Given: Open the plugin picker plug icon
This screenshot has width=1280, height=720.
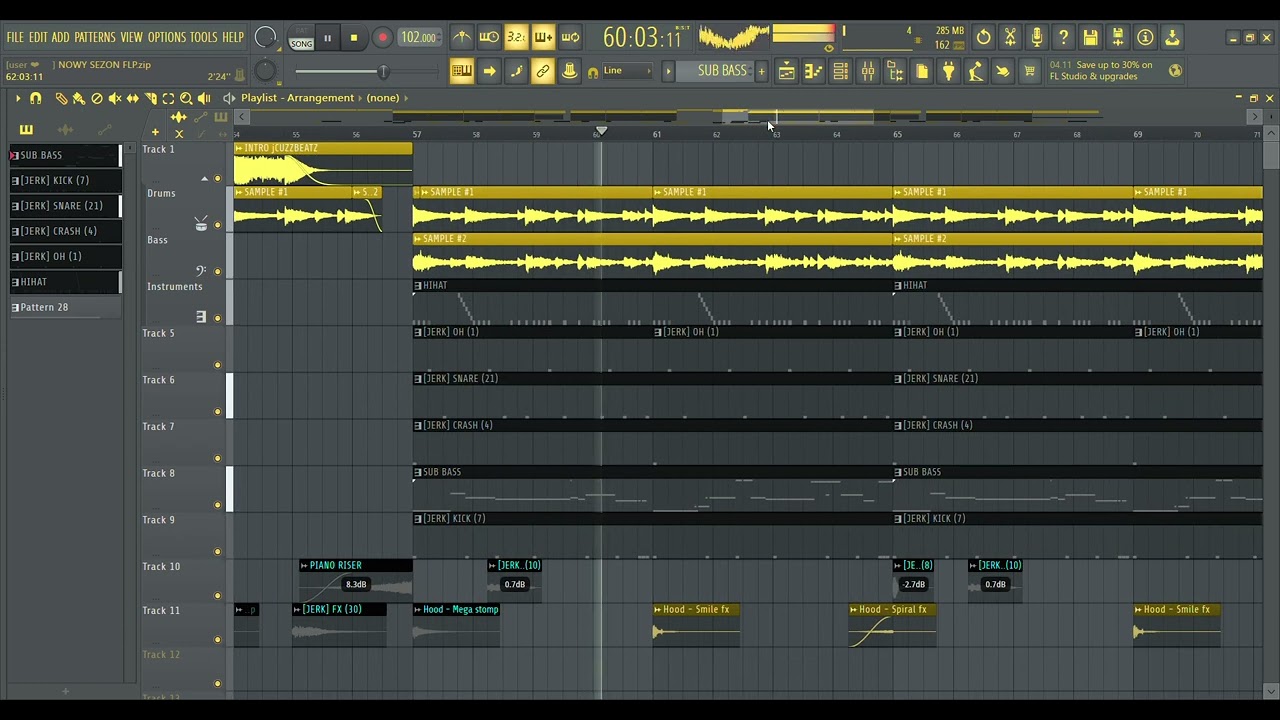Looking at the screenshot, I should [x=949, y=71].
